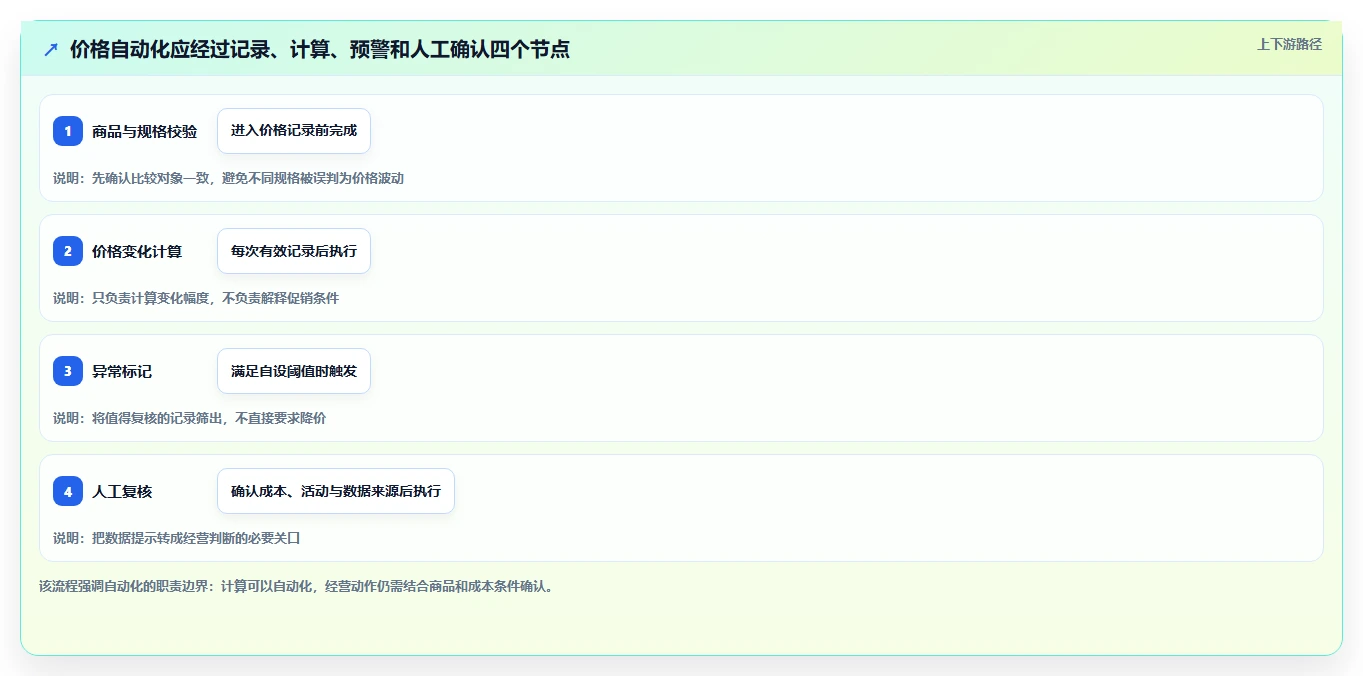Click the 异常标记 step title
1363x676 pixels.
click(122, 371)
